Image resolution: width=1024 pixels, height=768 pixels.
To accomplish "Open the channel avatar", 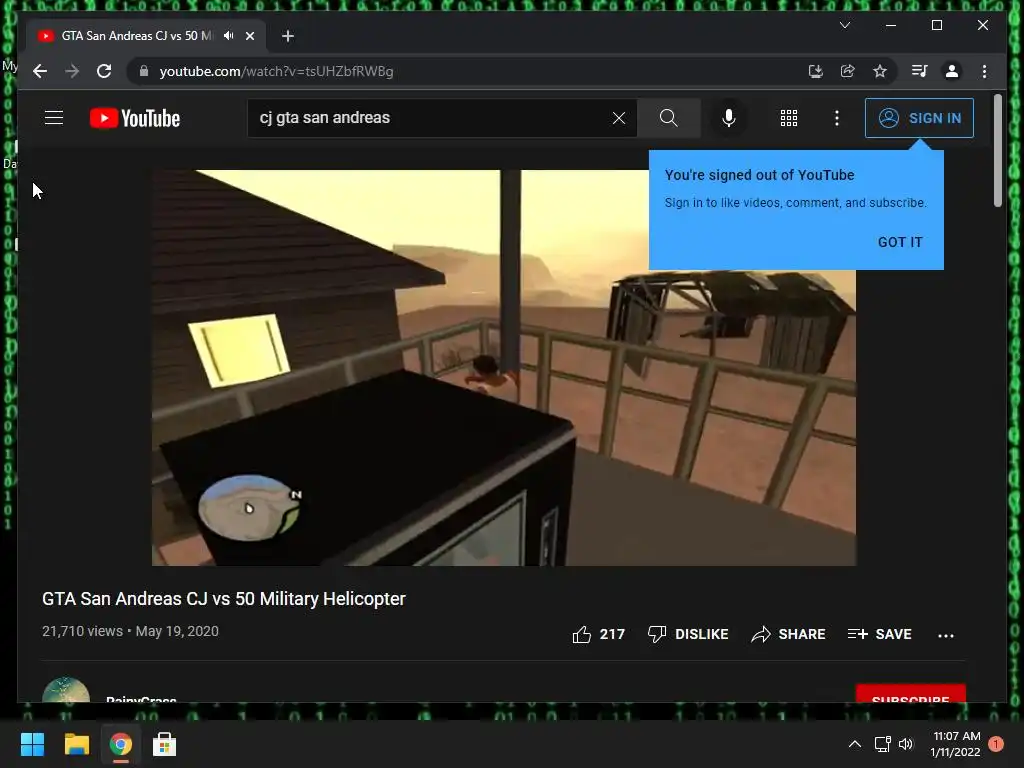I will (66, 690).
